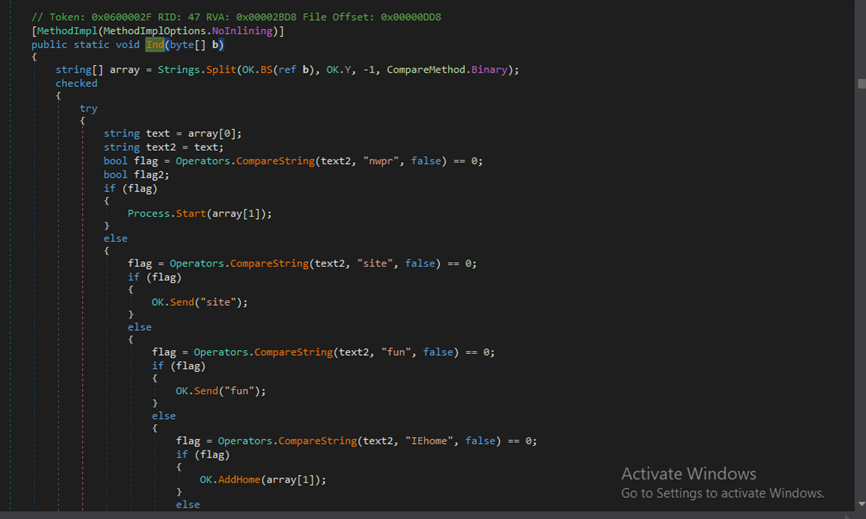
Task: Navigate to the BS method reference
Action: pos(266,70)
